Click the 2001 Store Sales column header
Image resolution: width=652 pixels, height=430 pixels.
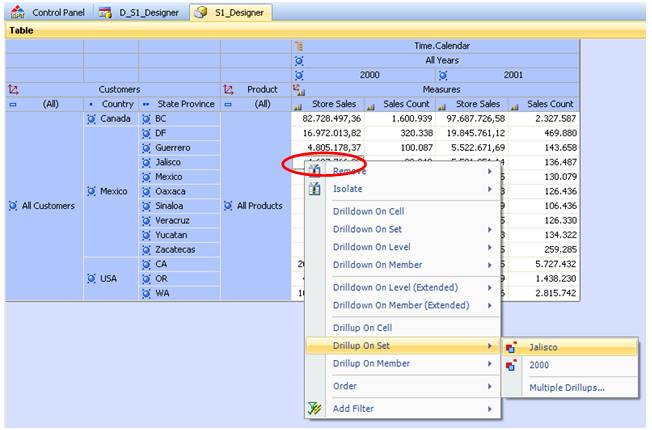point(472,104)
